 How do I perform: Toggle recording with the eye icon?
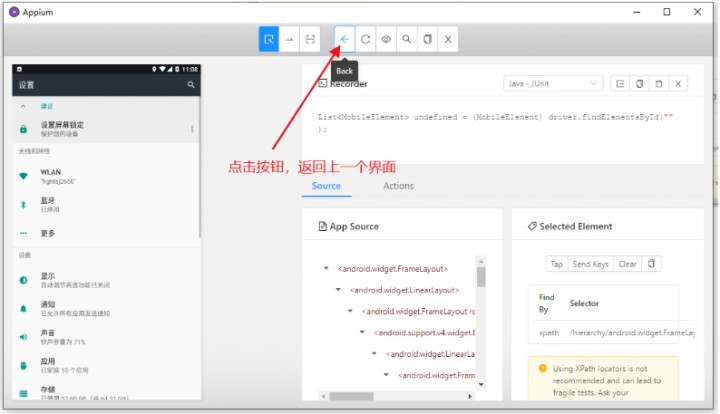[386, 39]
